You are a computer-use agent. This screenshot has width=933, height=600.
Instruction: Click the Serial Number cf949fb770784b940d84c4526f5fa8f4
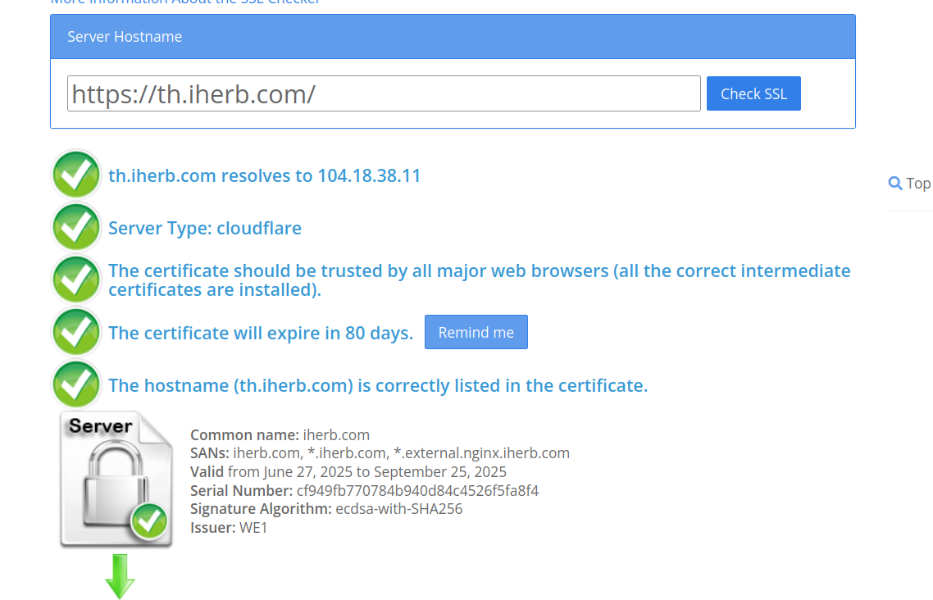(x=364, y=490)
